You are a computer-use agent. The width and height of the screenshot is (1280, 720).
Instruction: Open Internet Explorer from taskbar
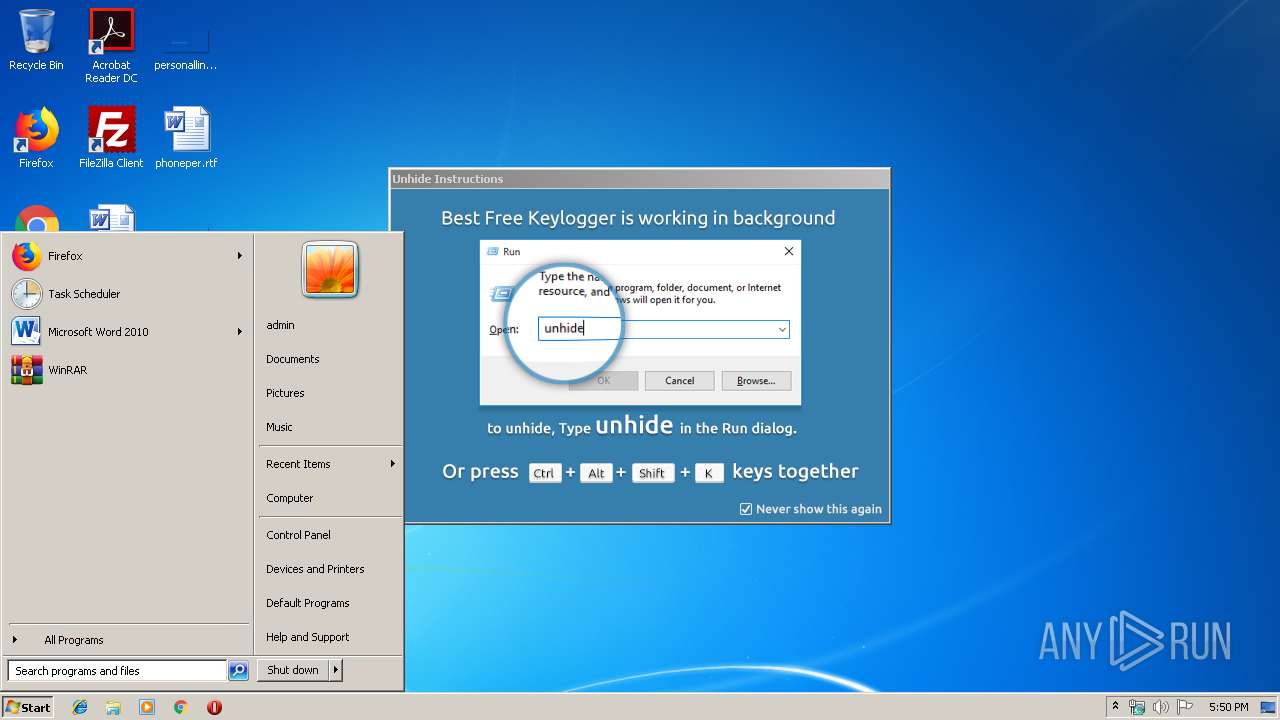coord(80,707)
